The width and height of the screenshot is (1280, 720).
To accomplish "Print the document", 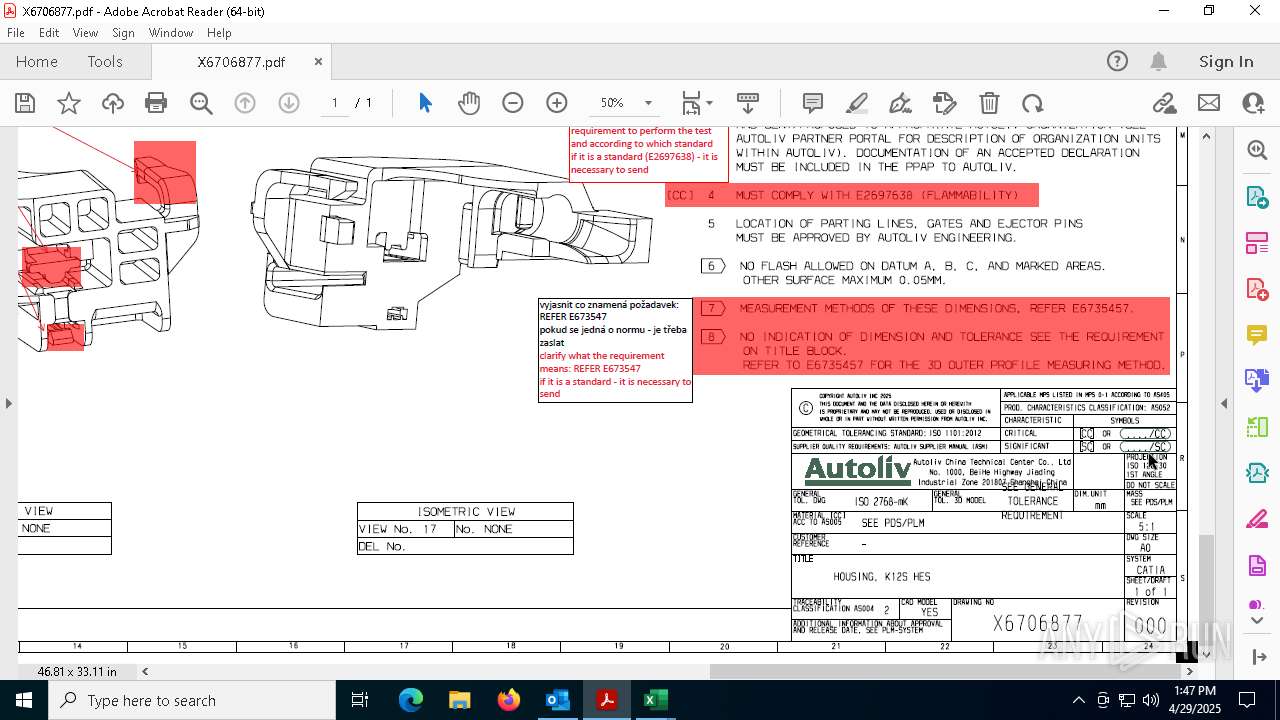I will pos(156,103).
